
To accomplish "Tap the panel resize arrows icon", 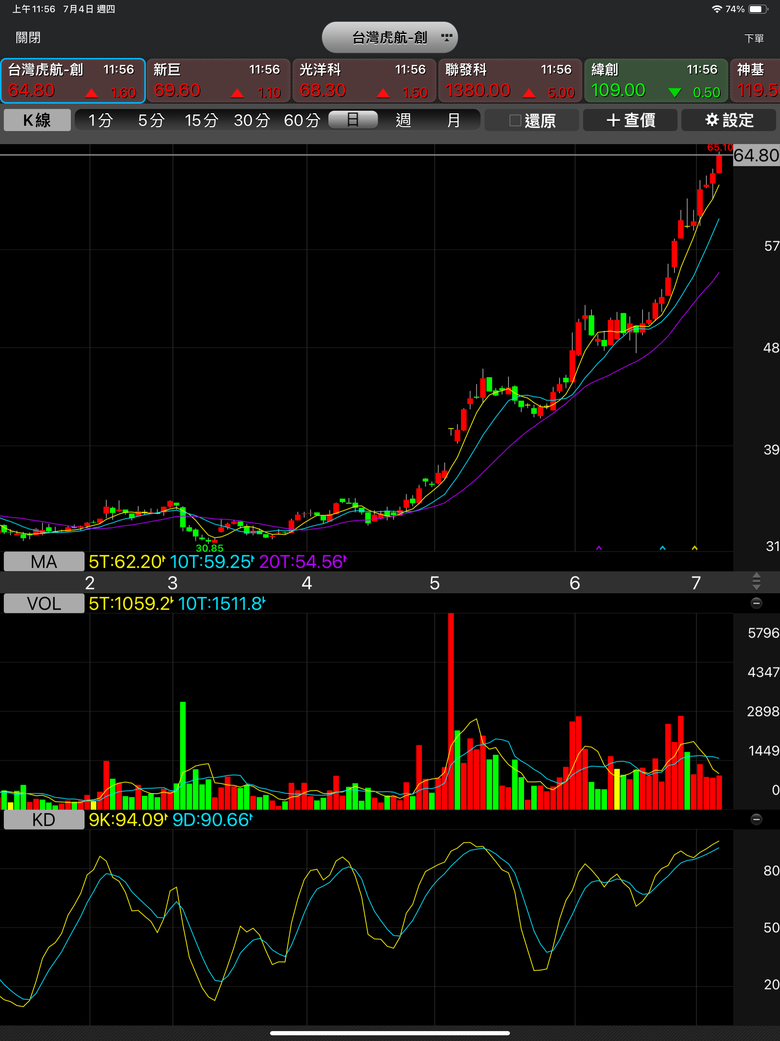I will 755,582.
